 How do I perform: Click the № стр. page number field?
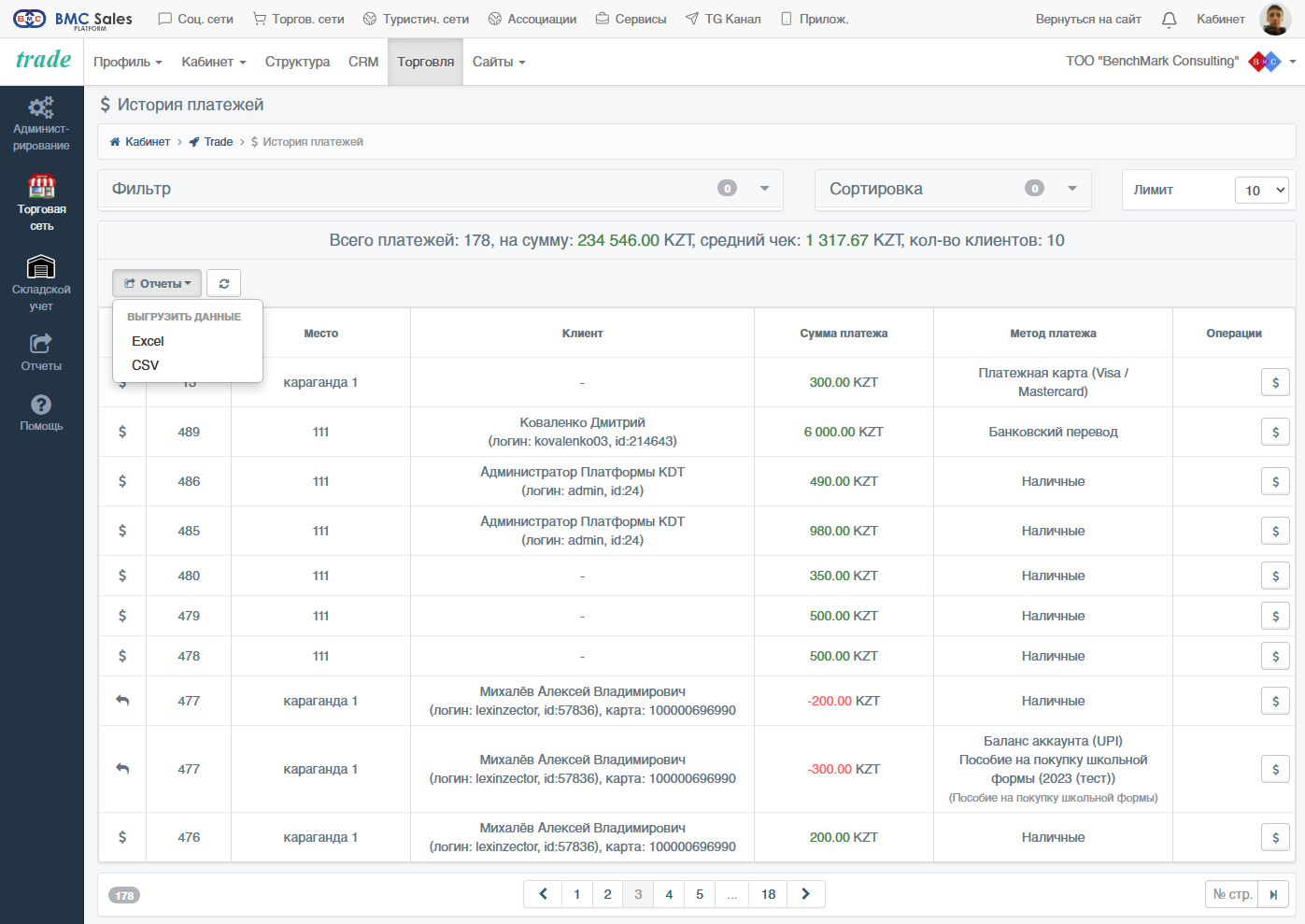coord(1232,894)
